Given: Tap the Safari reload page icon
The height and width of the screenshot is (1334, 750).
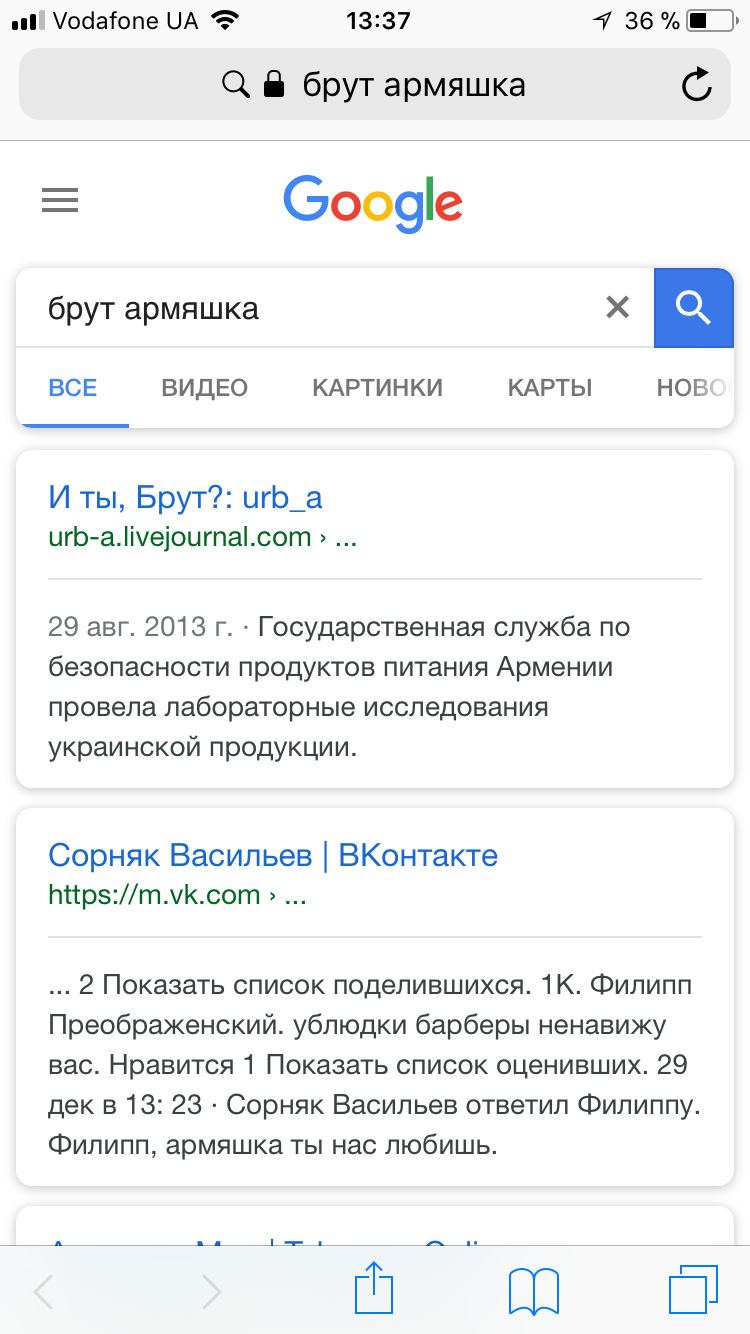Looking at the screenshot, I should 696,85.
